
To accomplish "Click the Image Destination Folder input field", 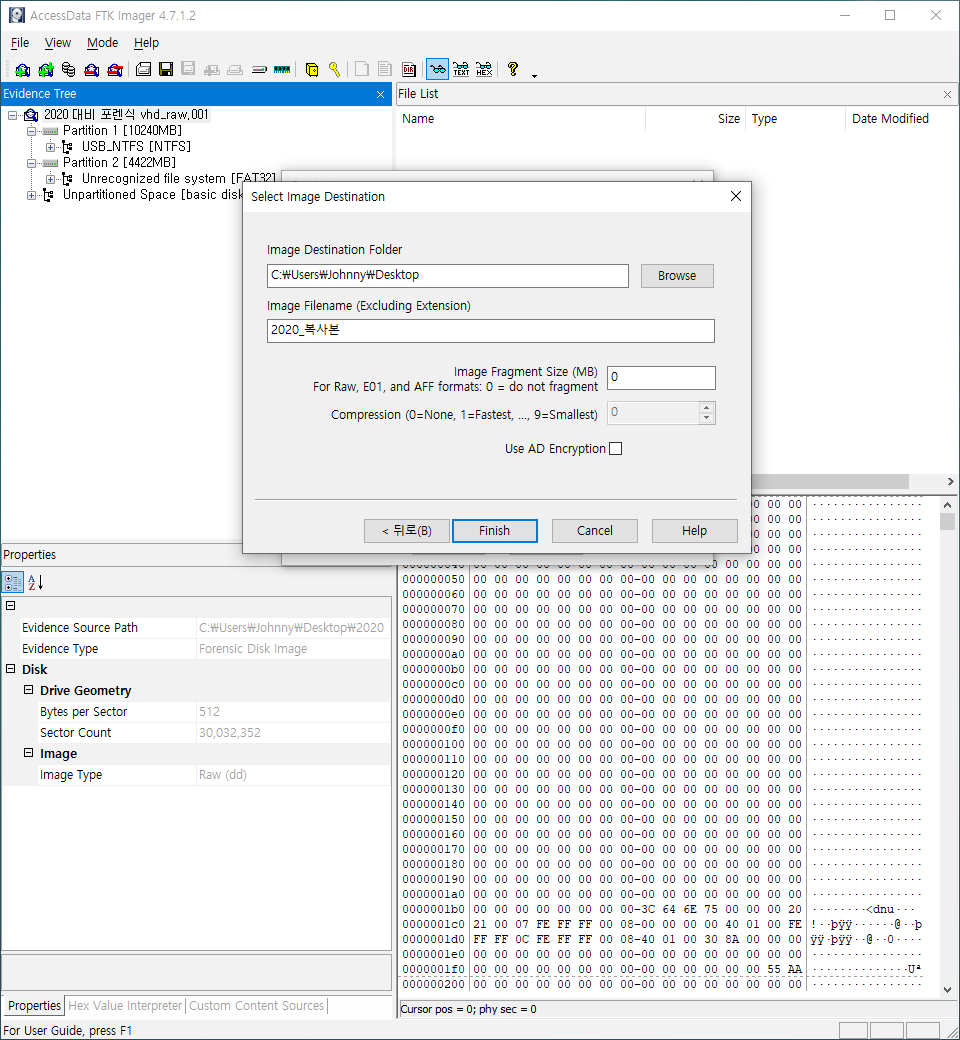I will pyautogui.click(x=447, y=276).
